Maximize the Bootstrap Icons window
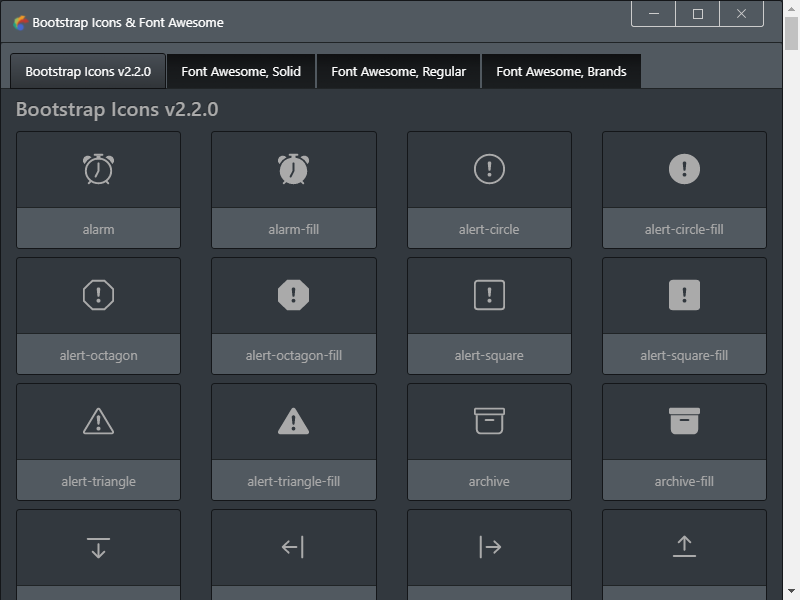 click(697, 14)
